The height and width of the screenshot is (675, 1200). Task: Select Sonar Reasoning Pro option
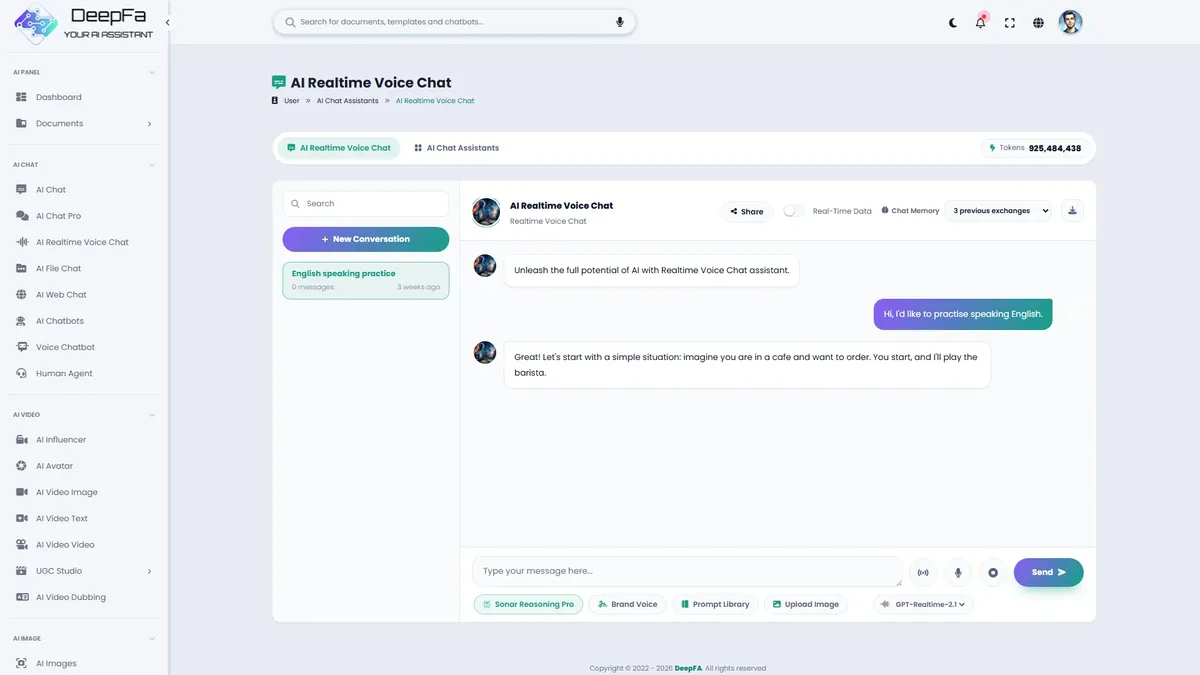click(x=528, y=604)
